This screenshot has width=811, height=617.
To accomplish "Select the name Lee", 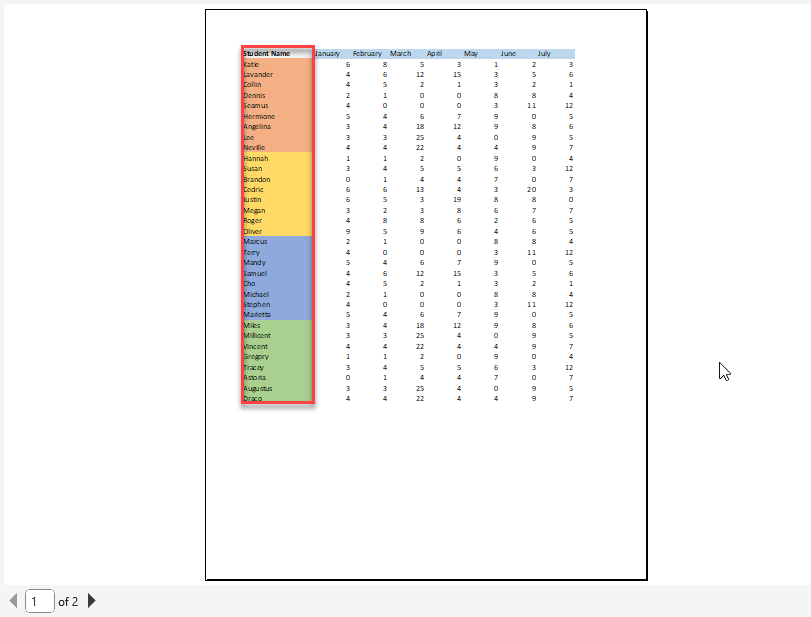I will (x=249, y=138).
